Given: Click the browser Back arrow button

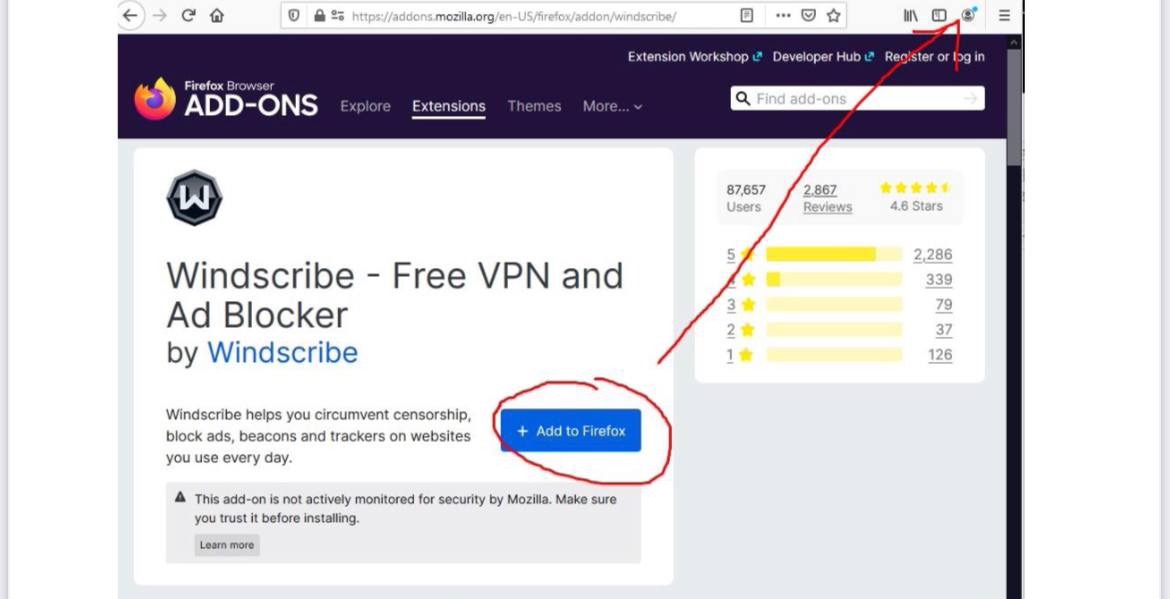Looking at the screenshot, I should tap(130, 15).
